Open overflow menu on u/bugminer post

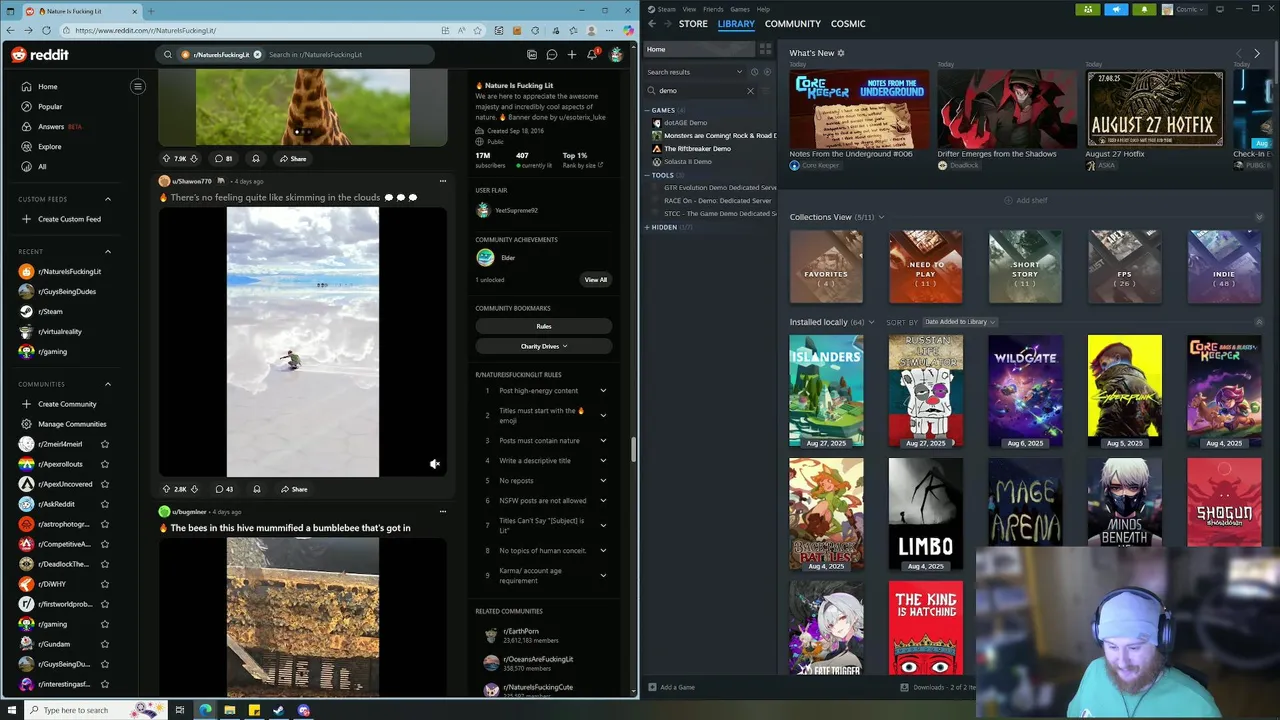pos(442,512)
